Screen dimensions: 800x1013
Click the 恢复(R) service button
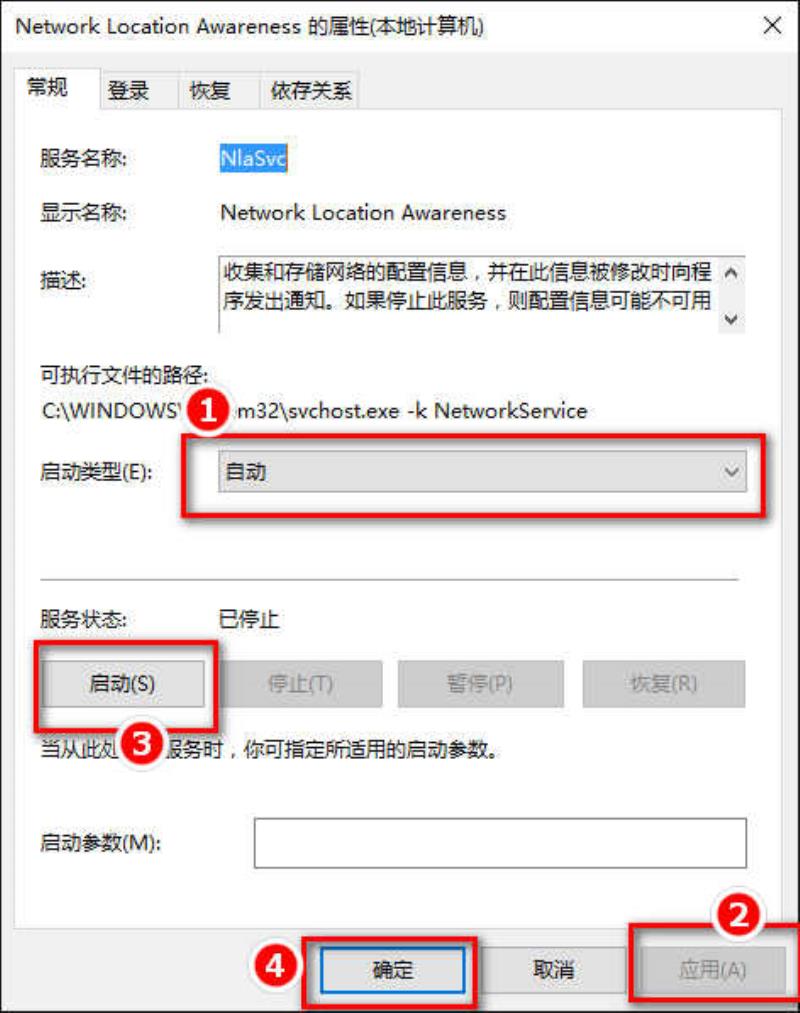point(664,684)
